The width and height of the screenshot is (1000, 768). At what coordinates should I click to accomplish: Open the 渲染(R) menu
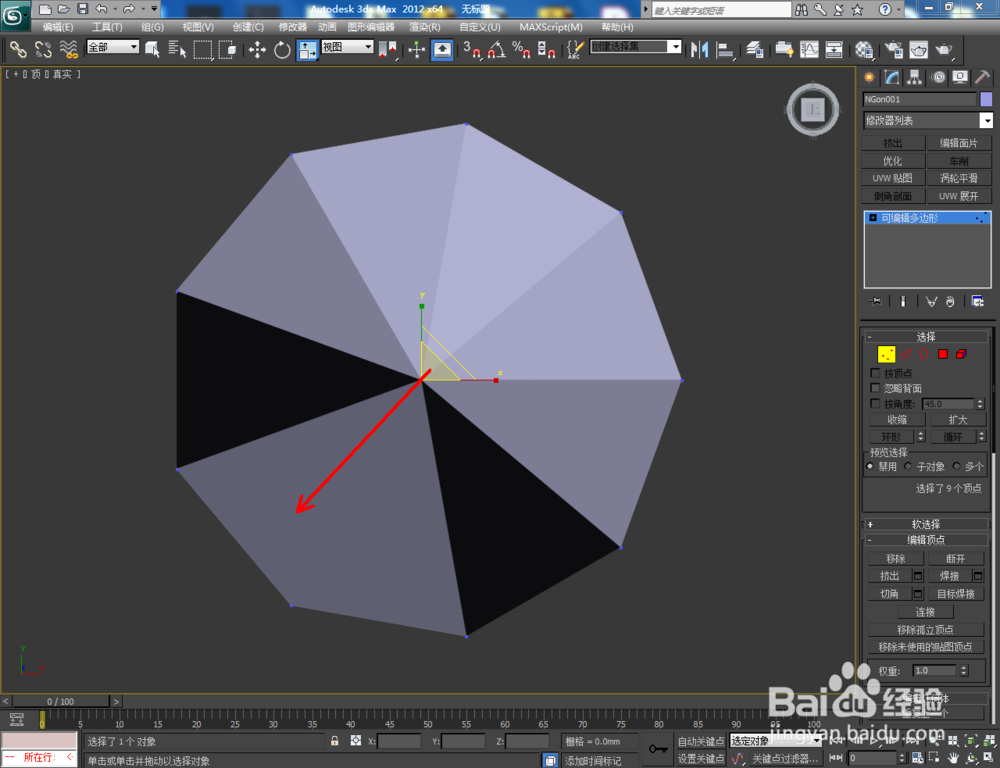coord(424,27)
